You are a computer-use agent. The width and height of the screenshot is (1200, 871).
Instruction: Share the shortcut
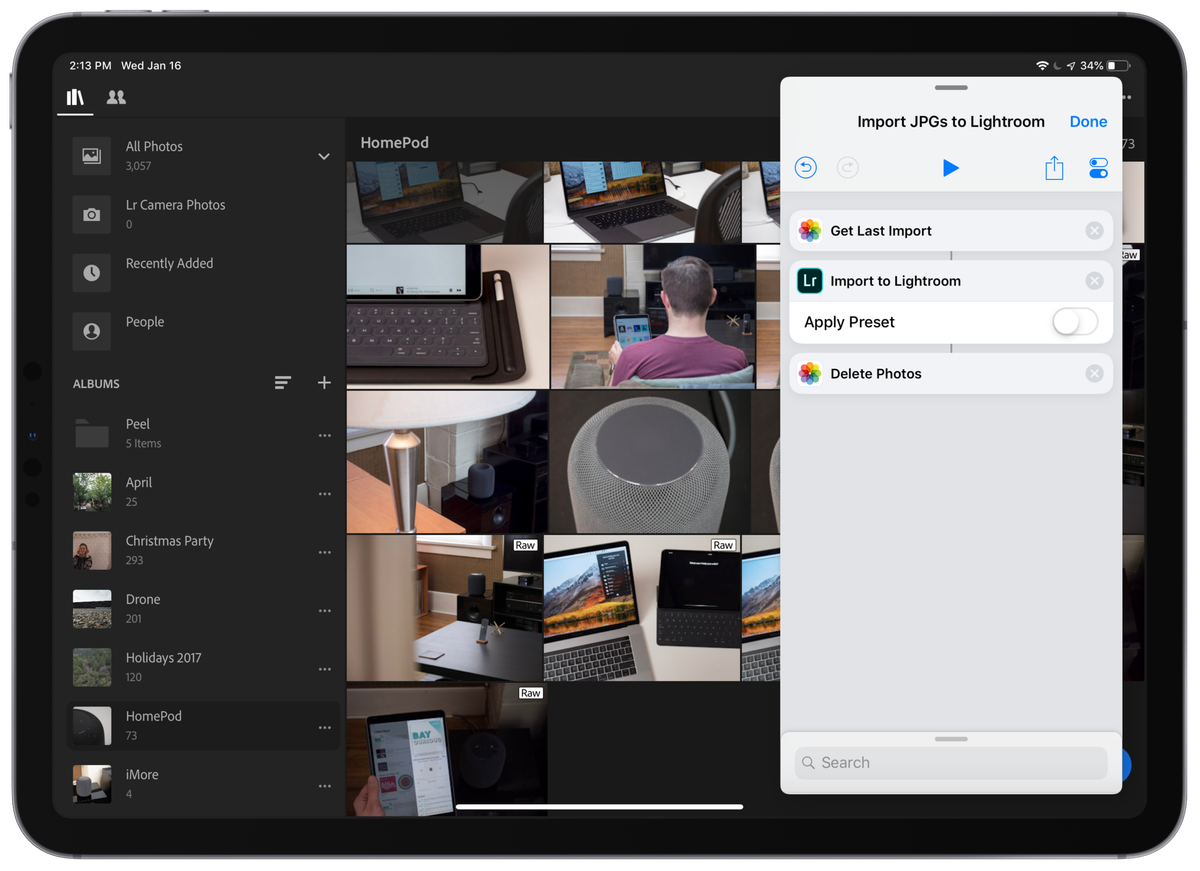pyautogui.click(x=1054, y=168)
